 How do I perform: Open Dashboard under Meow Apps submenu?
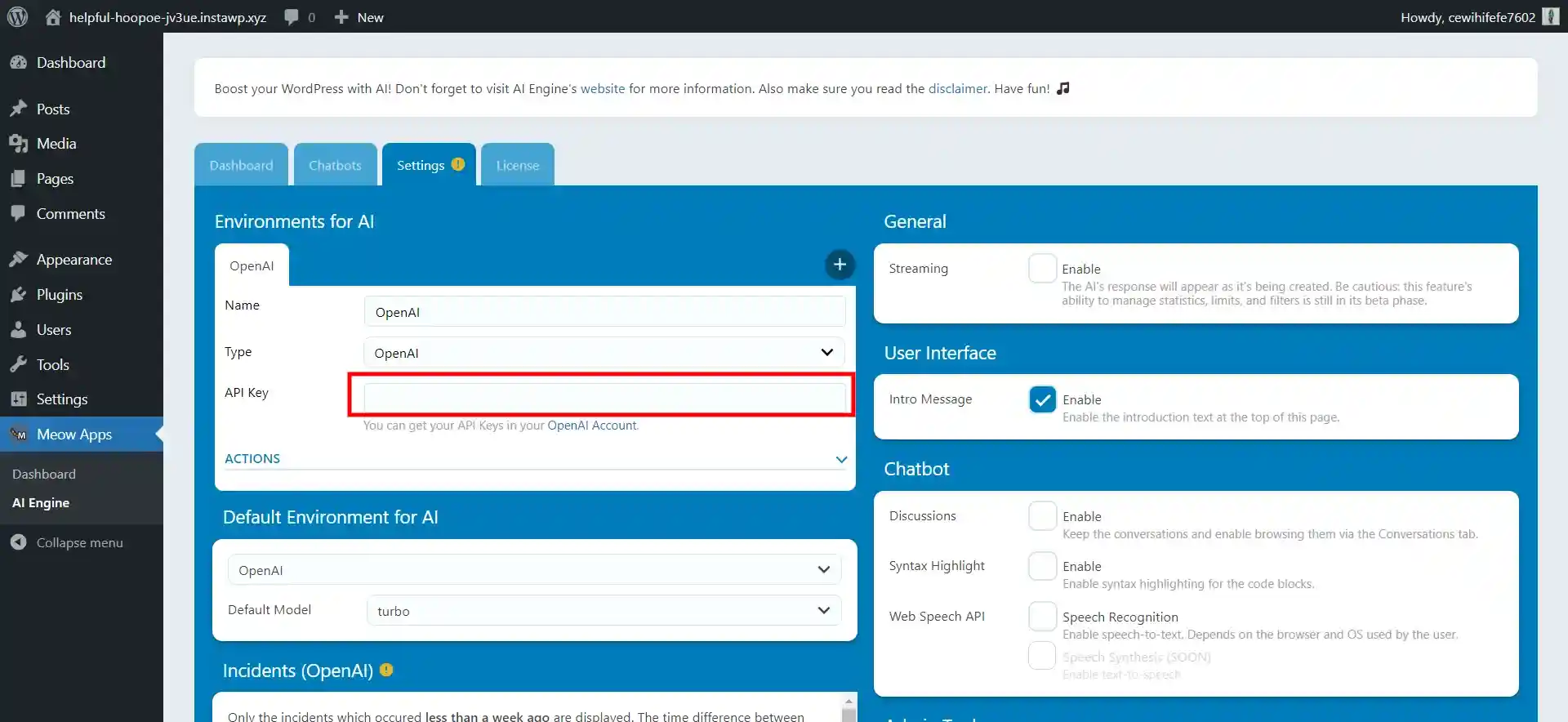coord(44,474)
